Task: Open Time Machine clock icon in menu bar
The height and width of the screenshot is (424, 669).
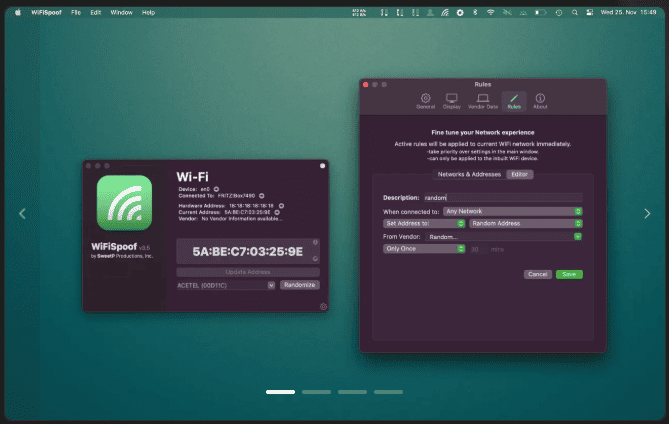Action: (558, 12)
